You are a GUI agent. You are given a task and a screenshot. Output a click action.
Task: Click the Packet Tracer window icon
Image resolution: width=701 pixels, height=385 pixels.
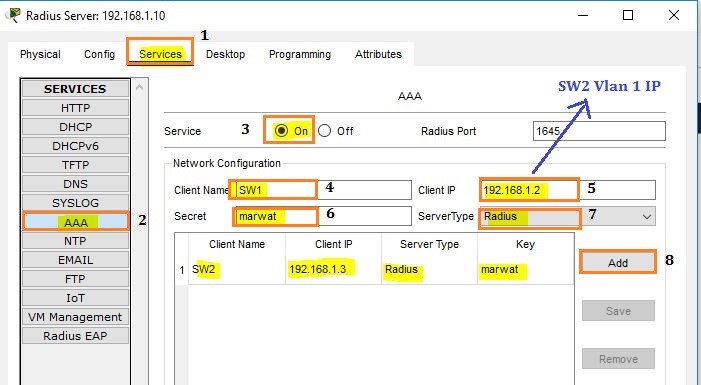(13, 15)
